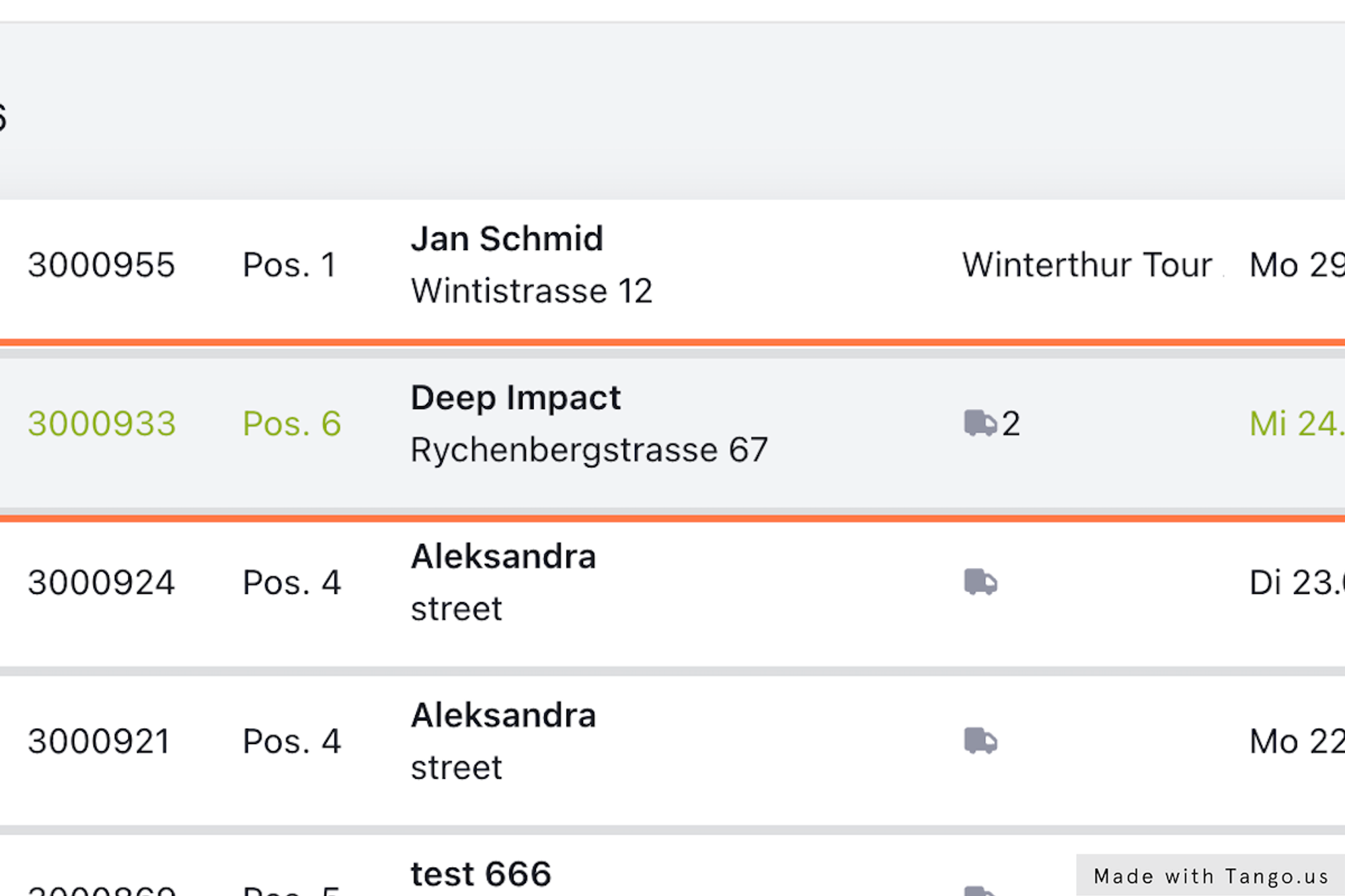Click truck icon in order 3000921 row
The image size is (1345, 896).
click(x=980, y=741)
